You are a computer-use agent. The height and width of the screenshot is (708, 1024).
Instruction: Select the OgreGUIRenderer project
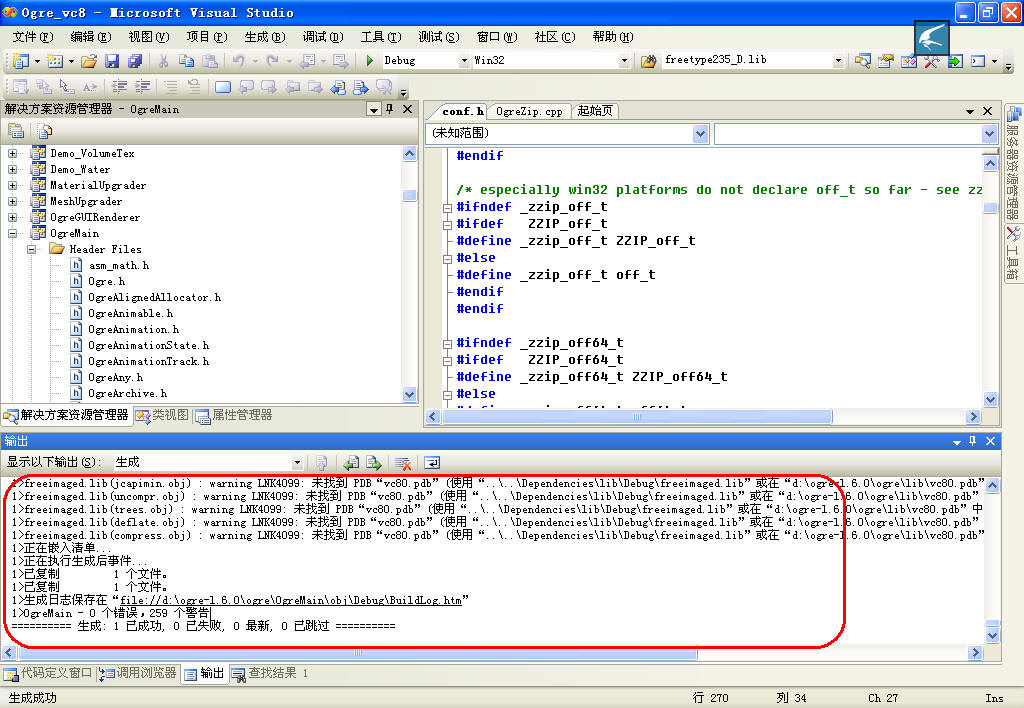pos(95,217)
